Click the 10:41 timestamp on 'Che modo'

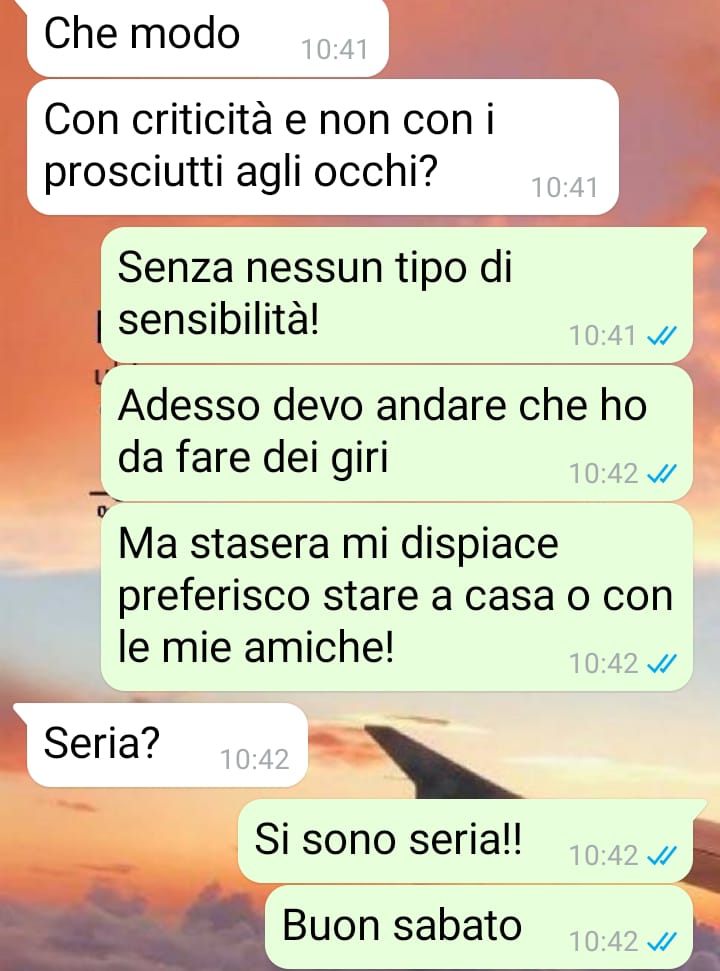(x=334, y=50)
